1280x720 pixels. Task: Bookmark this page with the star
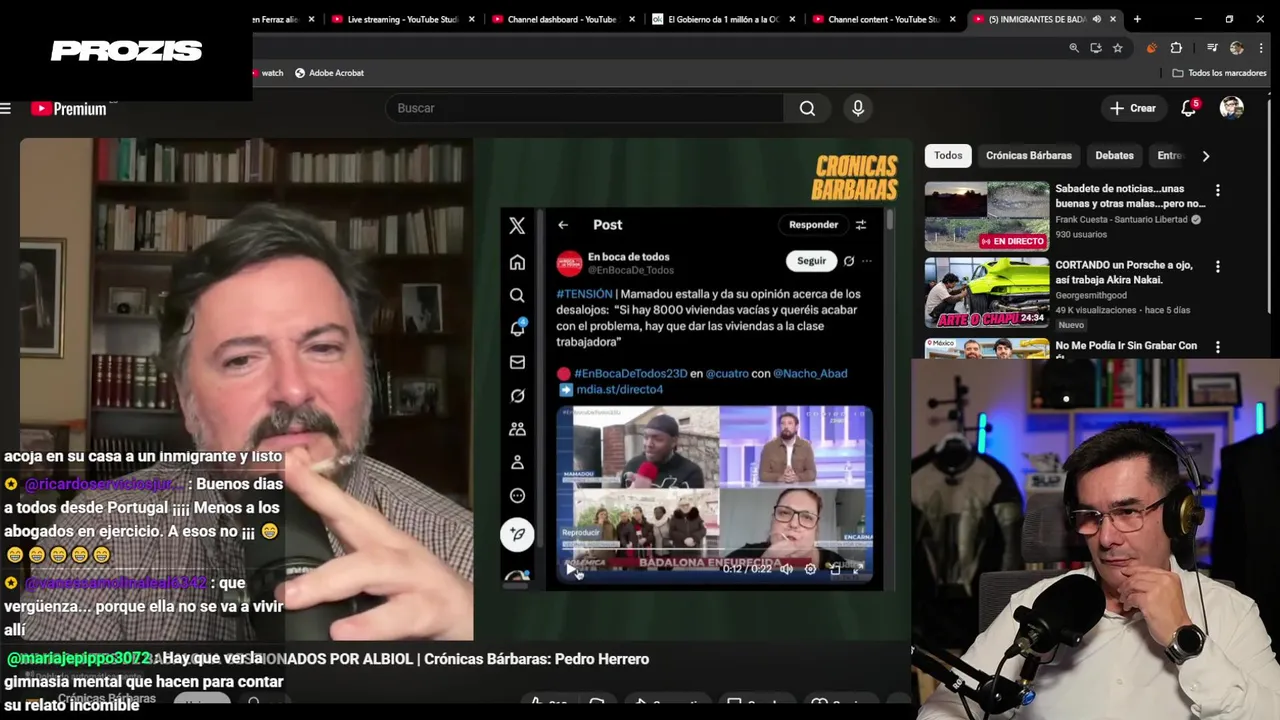click(1118, 48)
